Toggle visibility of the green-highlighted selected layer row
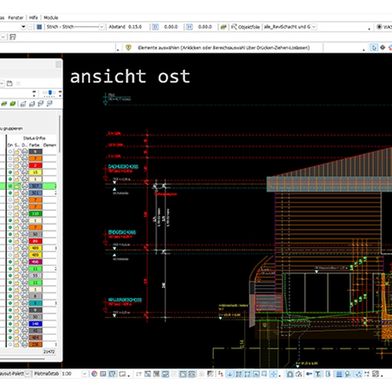The image size is (392, 392). (10, 186)
